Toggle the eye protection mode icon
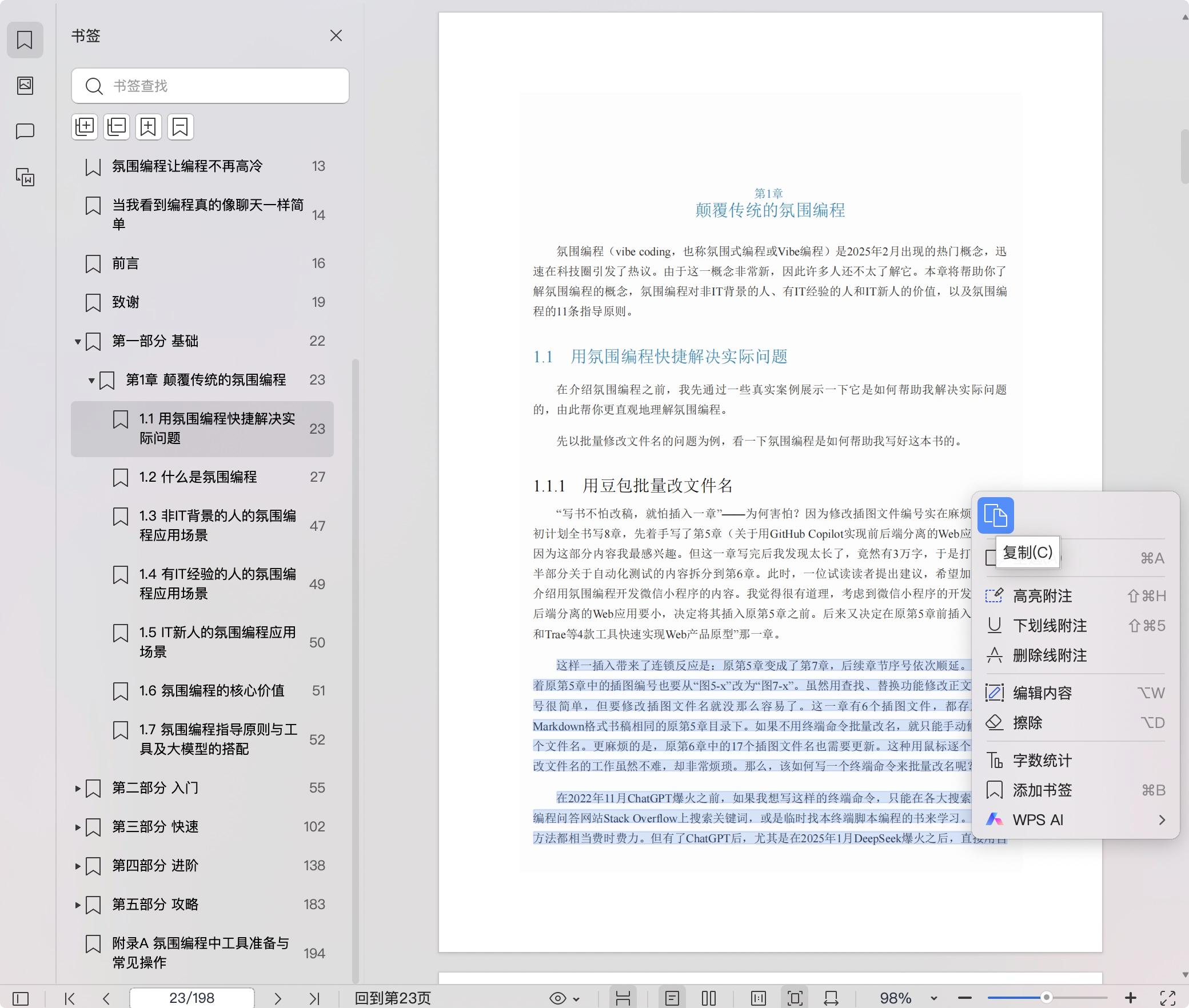The image size is (1189, 1008). tap(558, 998)
